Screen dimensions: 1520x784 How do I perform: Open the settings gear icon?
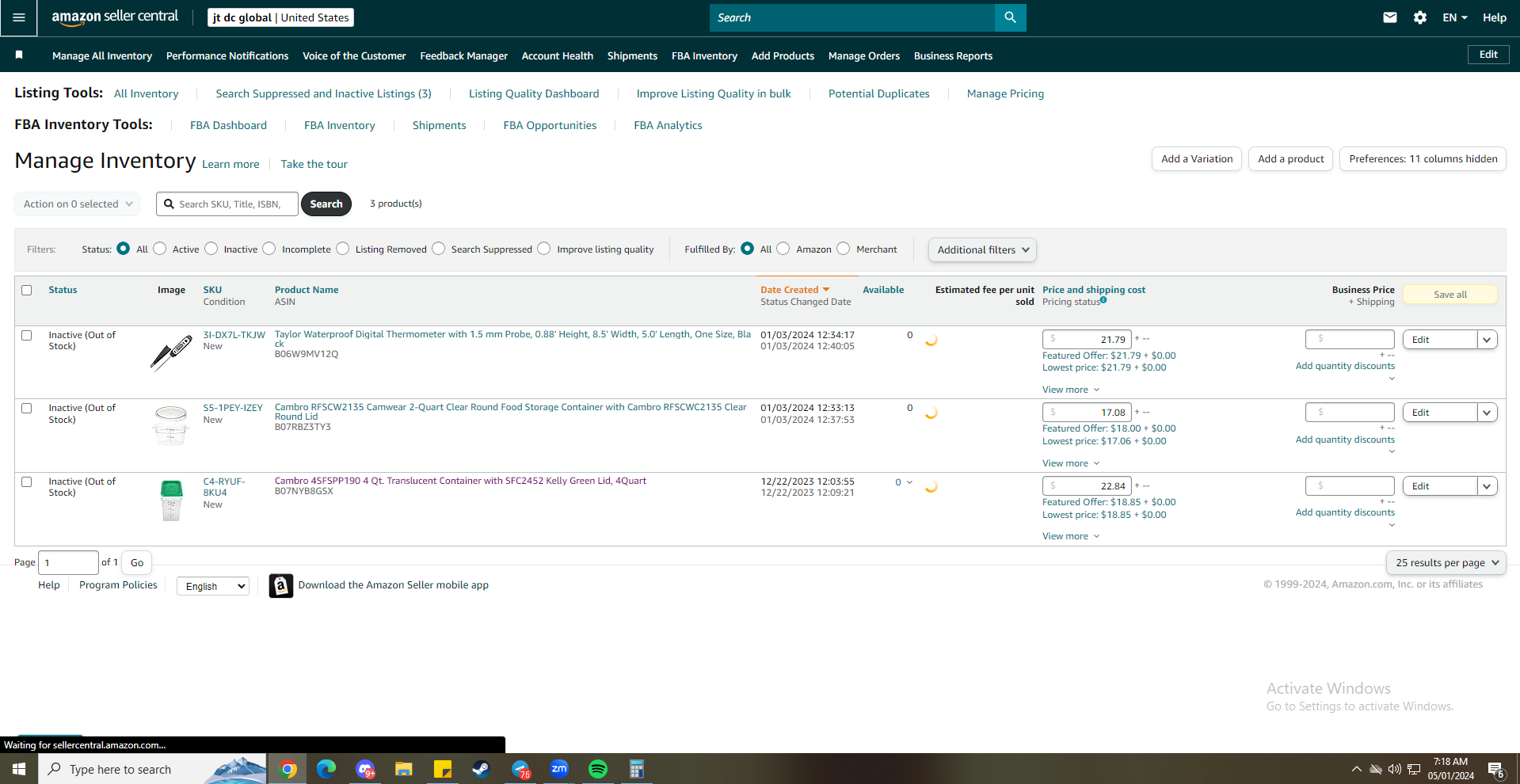(1420, 17)
